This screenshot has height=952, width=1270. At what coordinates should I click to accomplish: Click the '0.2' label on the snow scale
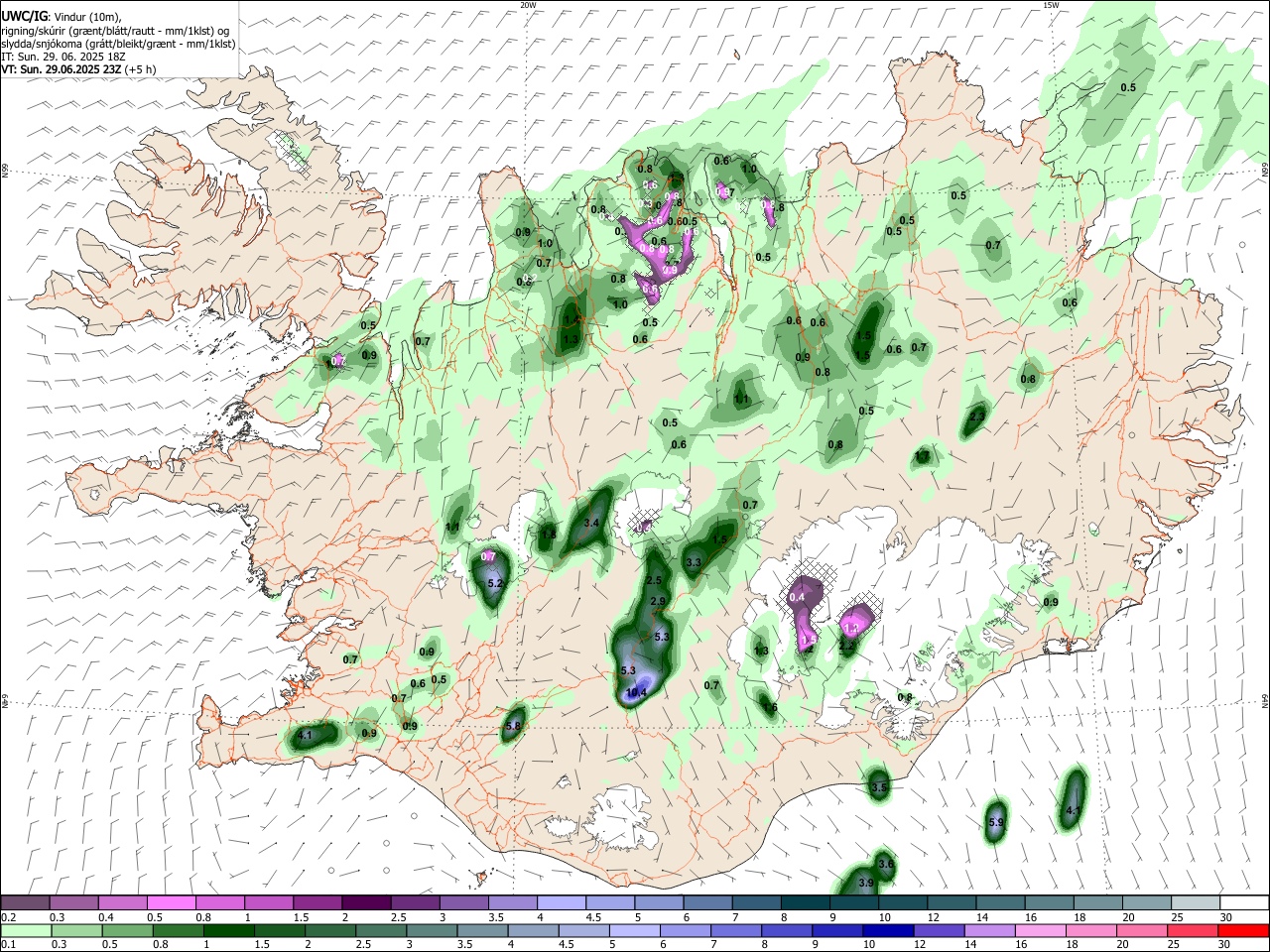click(8, 917)
